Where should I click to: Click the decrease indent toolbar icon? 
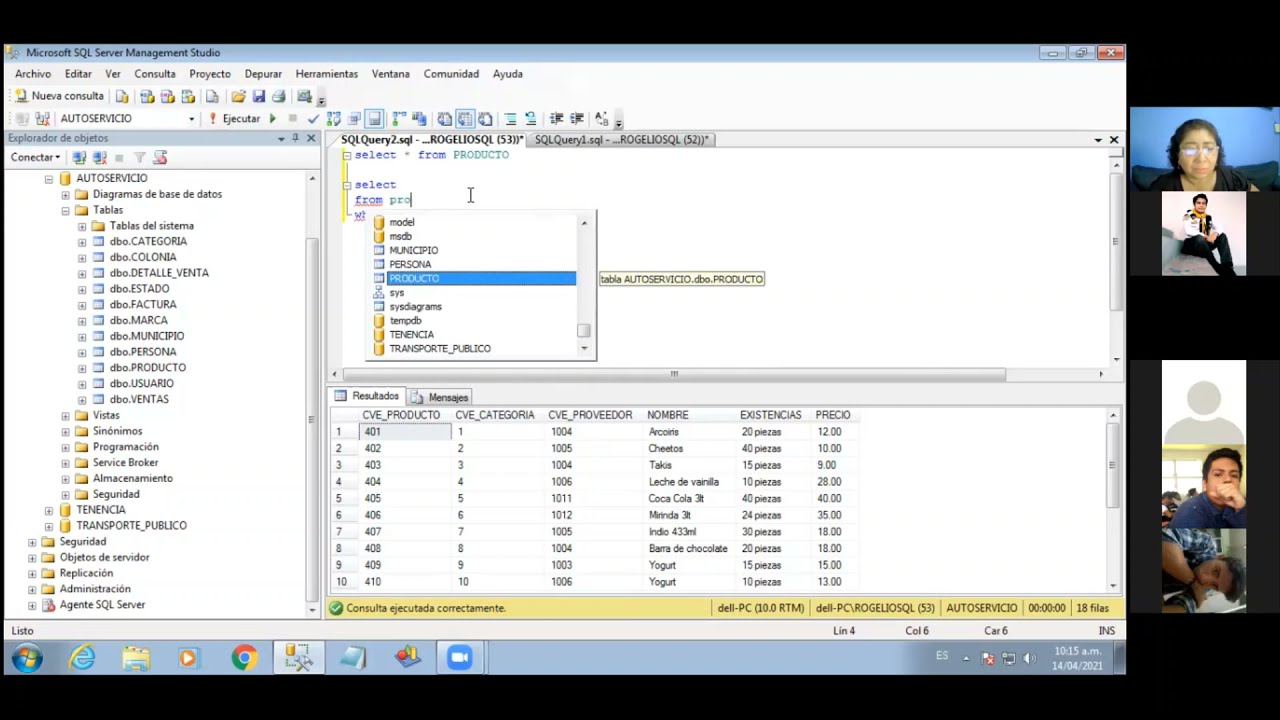(x=557, y=118)
